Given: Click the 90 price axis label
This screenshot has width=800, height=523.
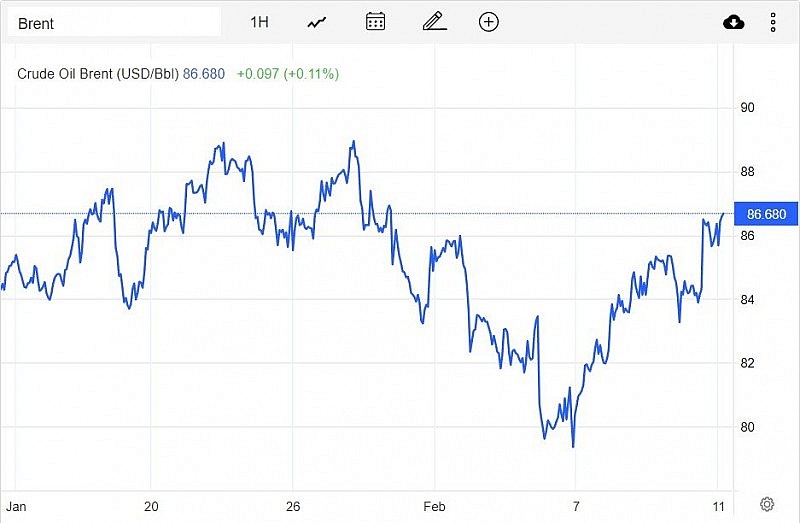Looking at the screenshot, I should click(x=746, y=108).
